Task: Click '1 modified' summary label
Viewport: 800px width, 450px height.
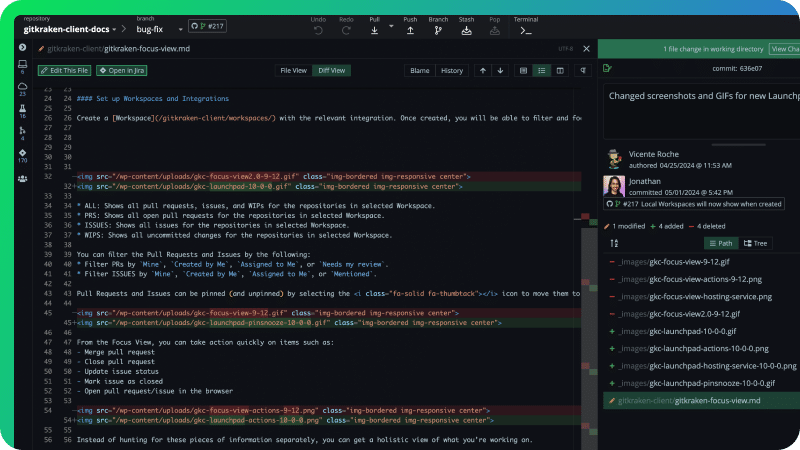Action: pyautogui.click(x=624, y=226)
